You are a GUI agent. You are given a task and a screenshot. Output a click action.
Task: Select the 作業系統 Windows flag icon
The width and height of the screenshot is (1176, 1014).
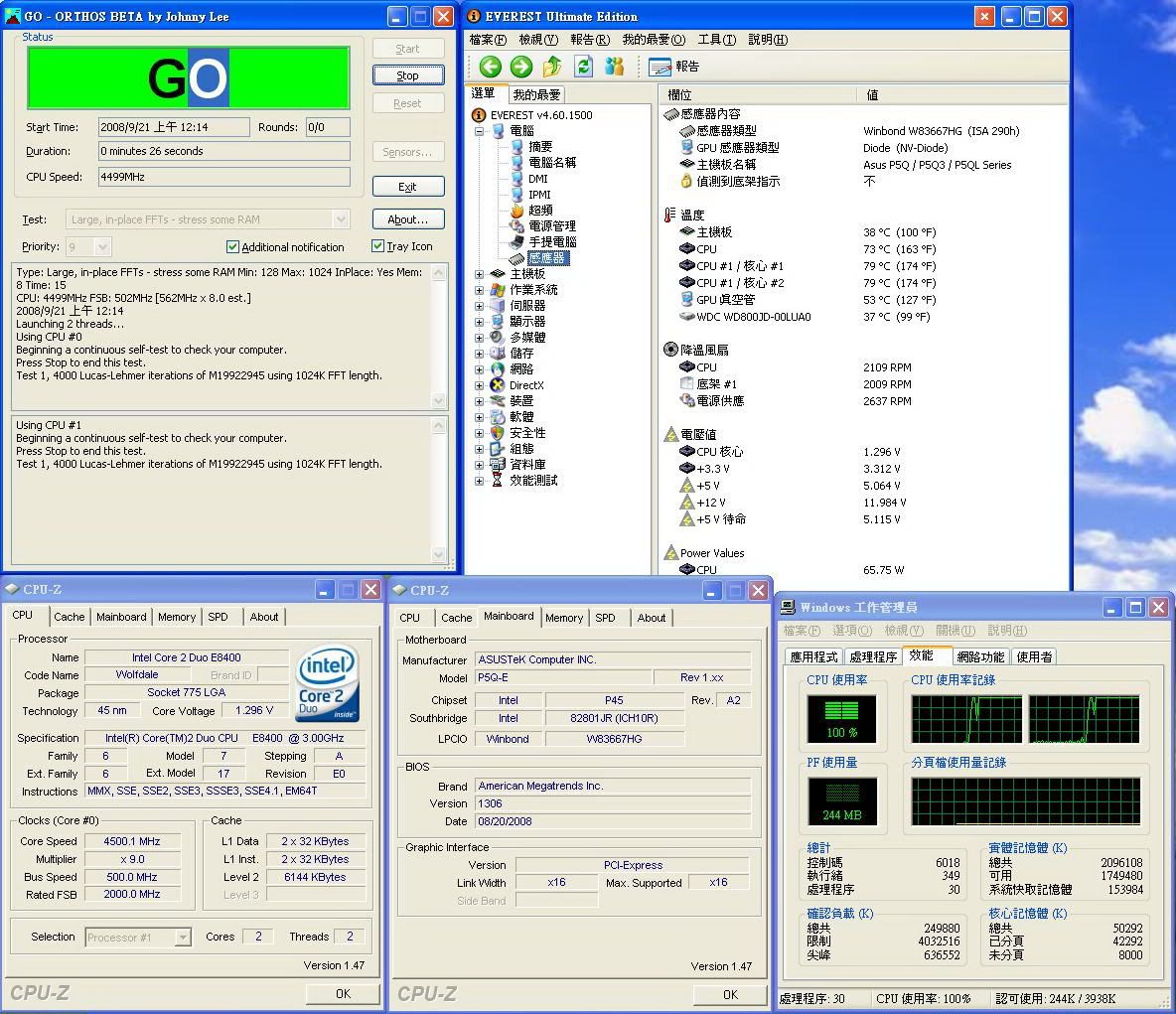click(498, 289)
